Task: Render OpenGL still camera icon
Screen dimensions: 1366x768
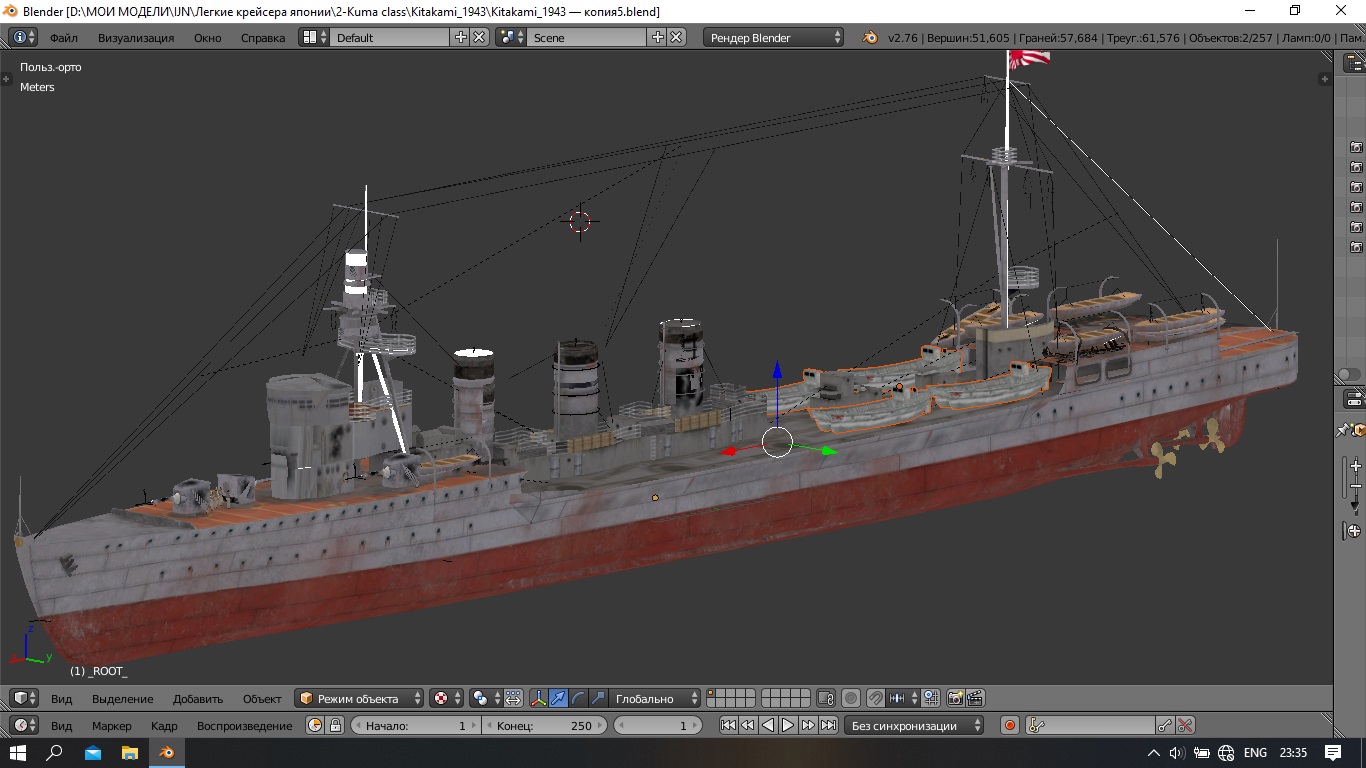Action: pyautogui.click(x=956, y=698)
